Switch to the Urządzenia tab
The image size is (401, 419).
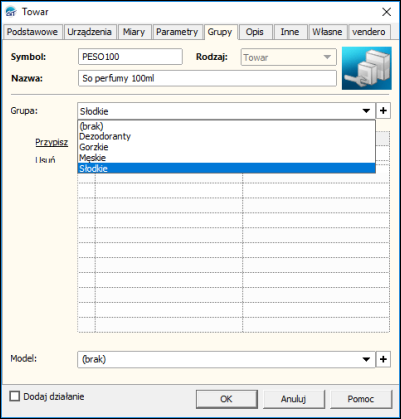(89, 32)
